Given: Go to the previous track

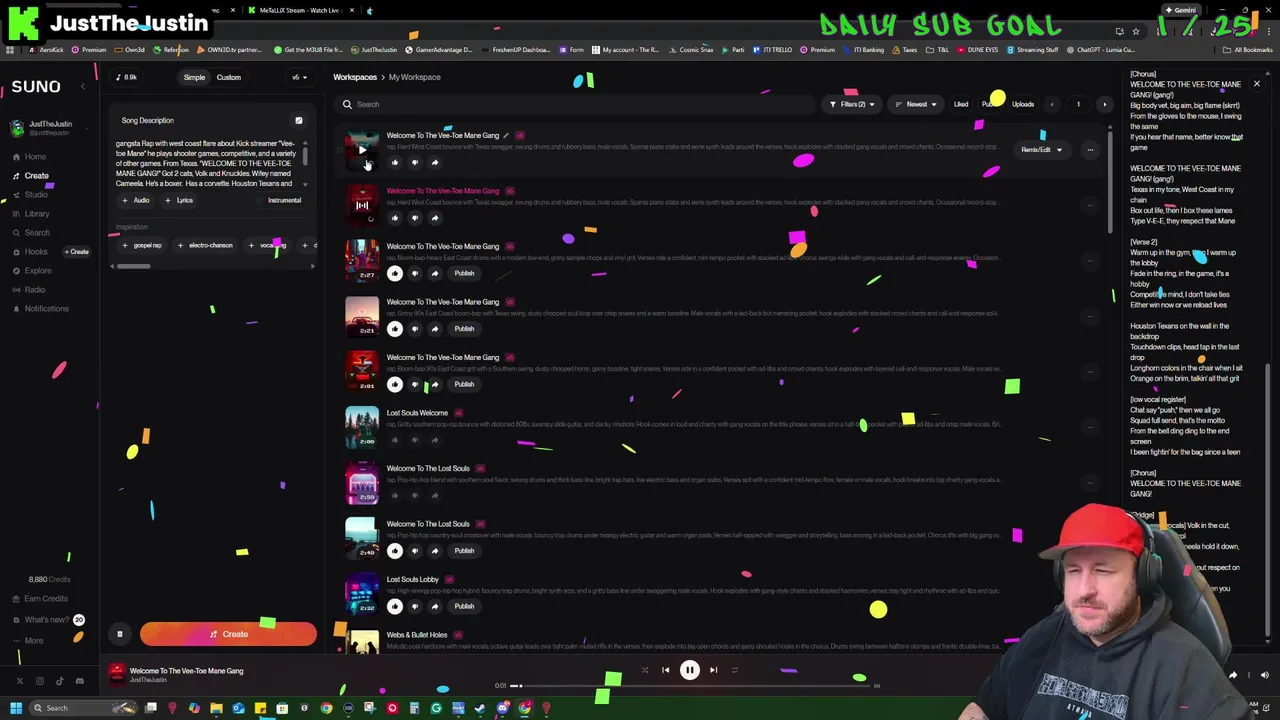Looking at the screenshot, I should pyautogui.click(x=666, y=670).
